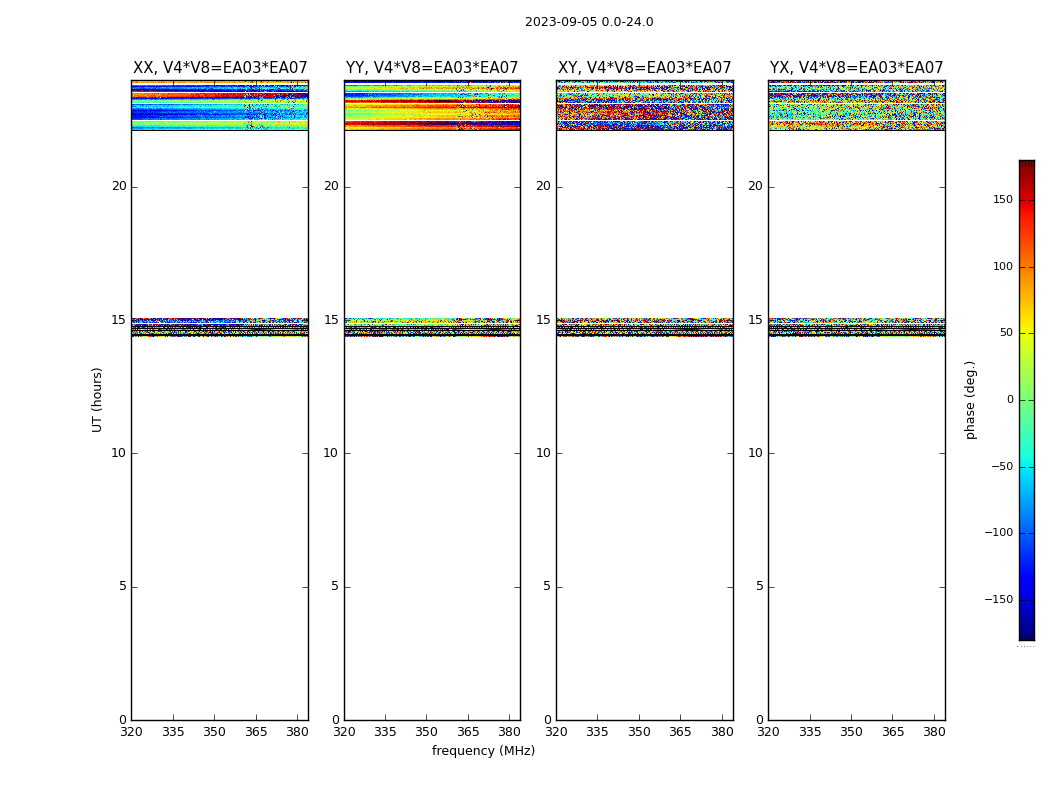Click the XY panel data strip near 15 hours
The height and width of the screenshot is (800, 1050).
click(x=644, y=327)
